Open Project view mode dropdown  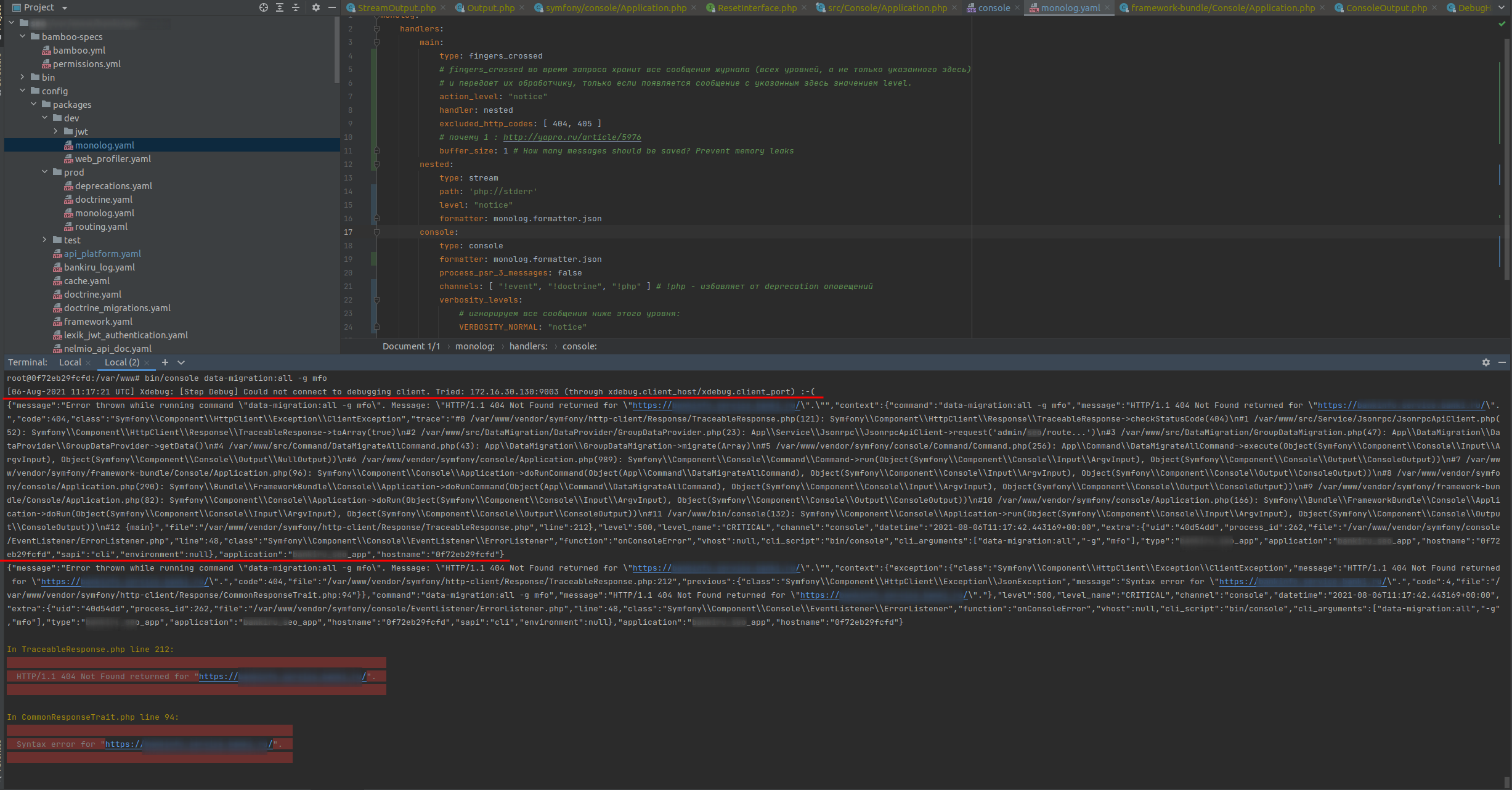[x=65, y=8]
